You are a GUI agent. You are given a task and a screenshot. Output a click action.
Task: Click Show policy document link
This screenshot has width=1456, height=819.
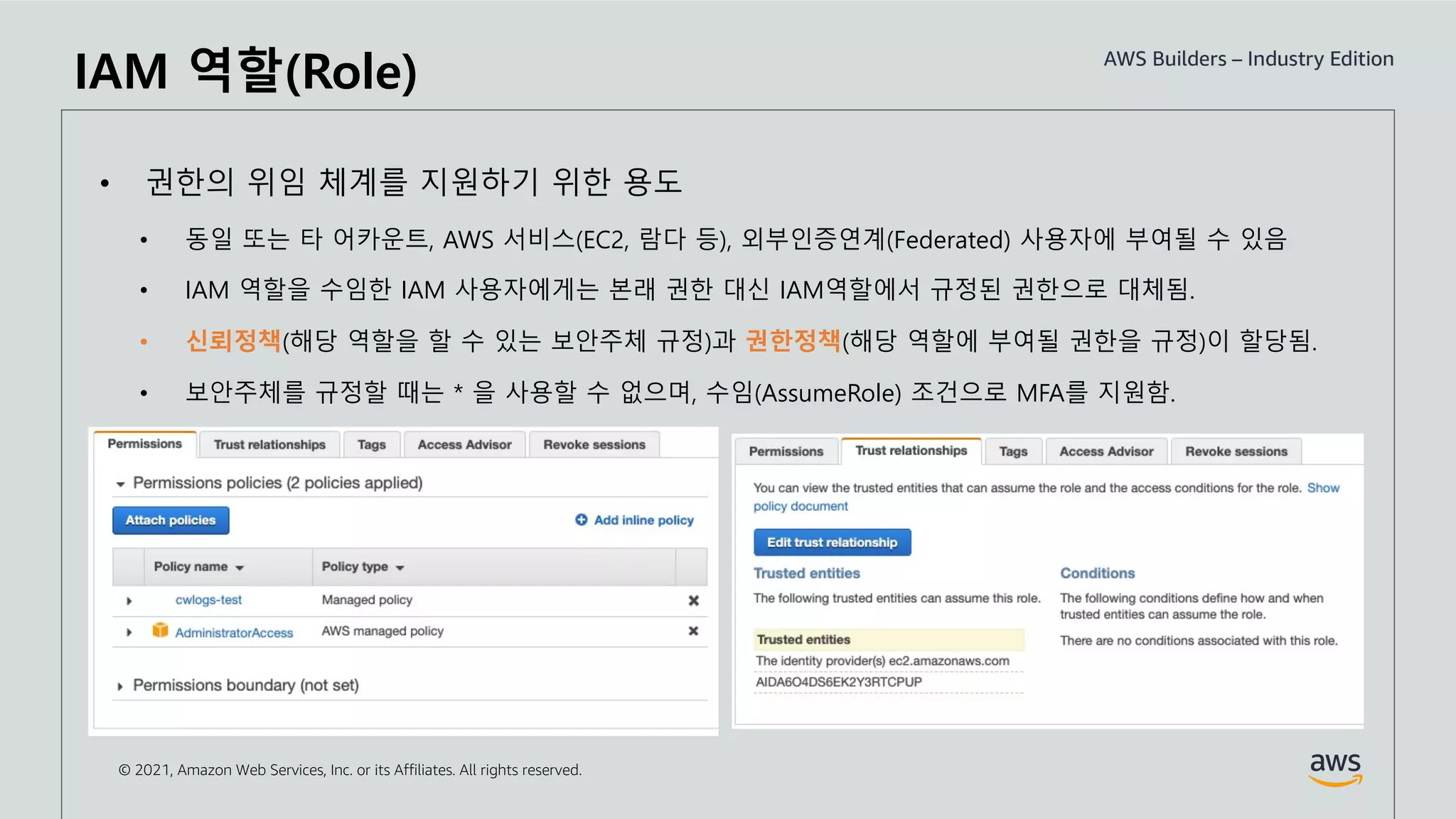[x=1046, y=497]
